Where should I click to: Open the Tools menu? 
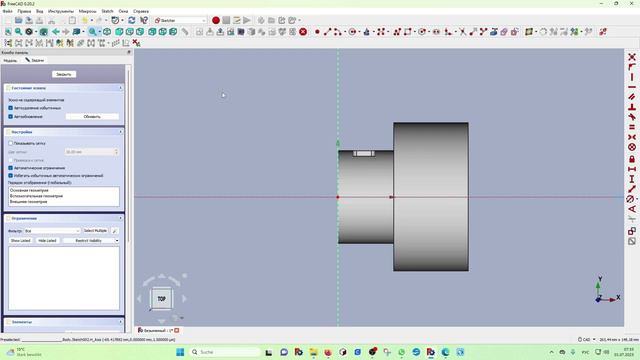[61, 11]
